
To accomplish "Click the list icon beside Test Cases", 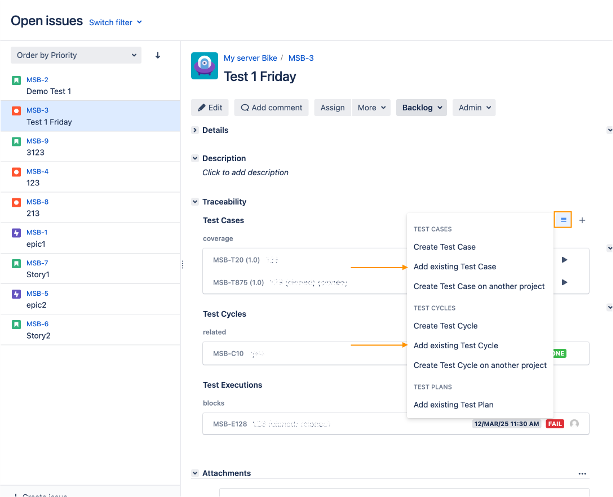I will coord(563,220).
